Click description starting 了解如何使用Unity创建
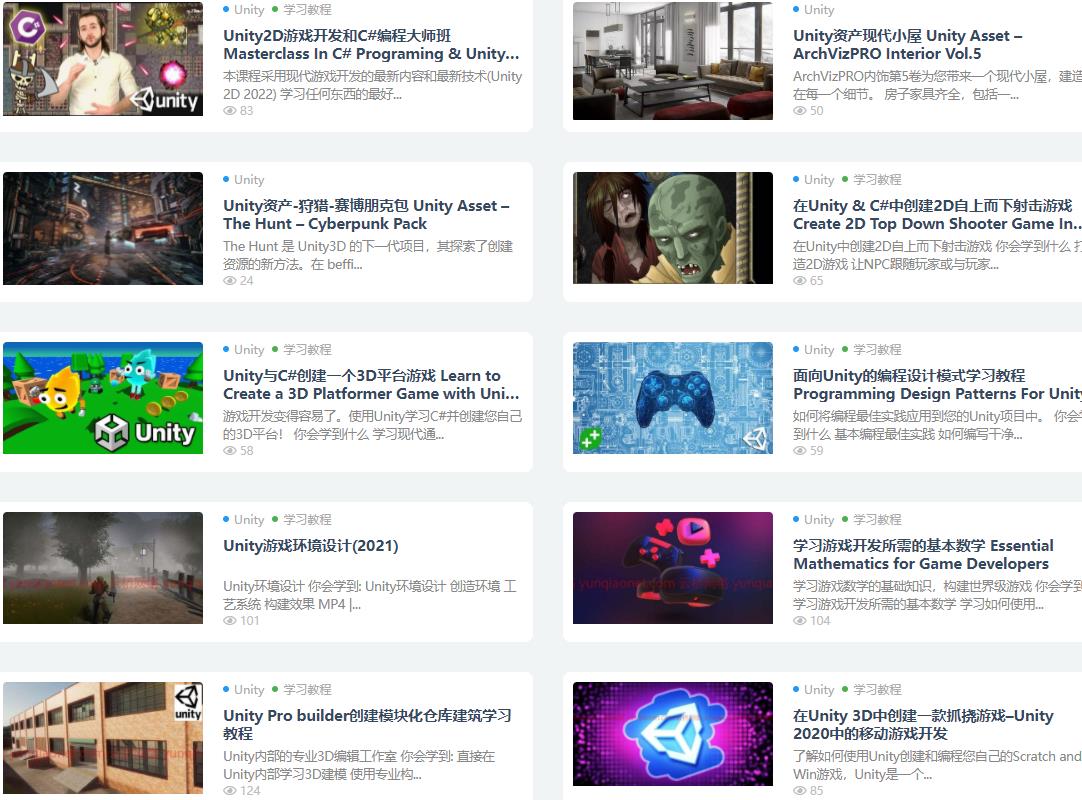 click(937, 765)
